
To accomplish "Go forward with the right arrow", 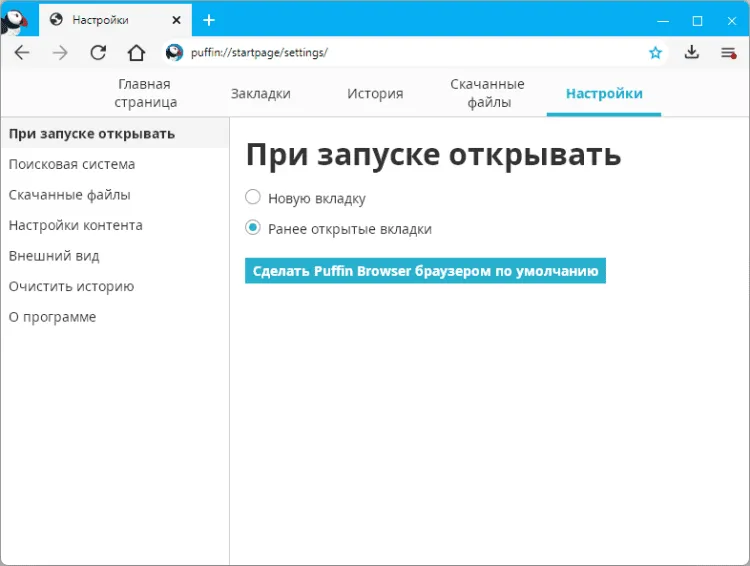I will 60,53.
